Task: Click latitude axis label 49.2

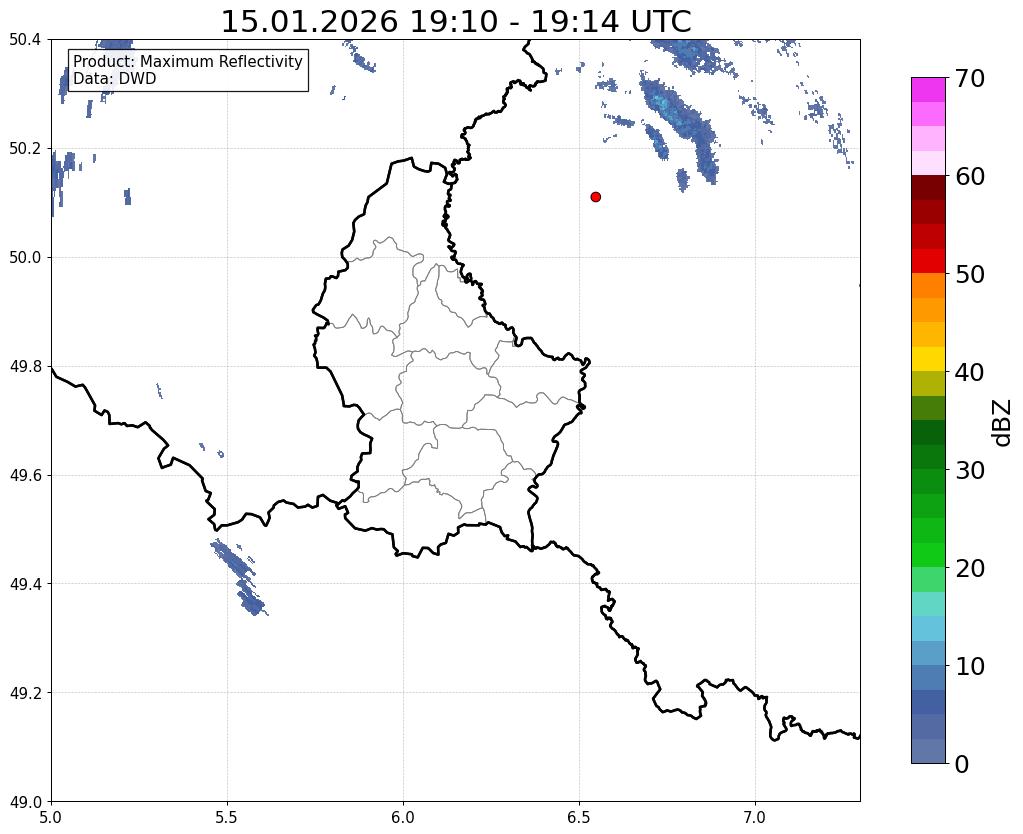Action: click(x=25, y=693)
